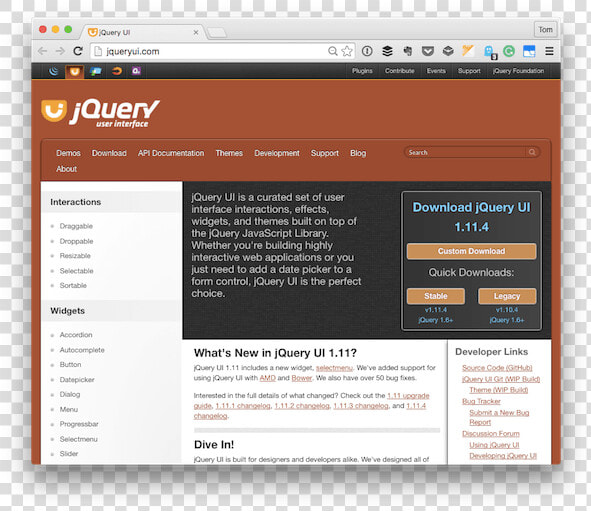The width and height of the screenshot is (591, 511).
Task: Open the 1.11.2 changelog link
Action: [x=302, y=405]
